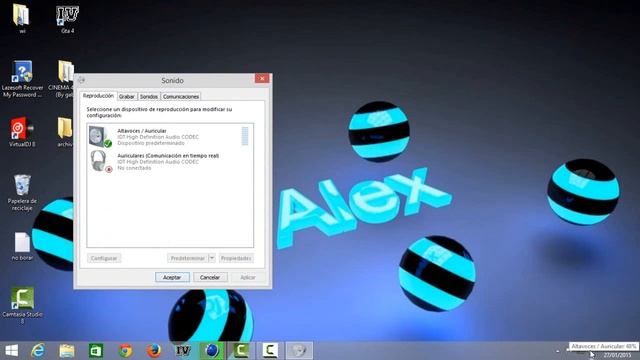Close the Sonido dialog window
Image resolution: width=640 pixels, height=360 pixels.
click(262, 78)
